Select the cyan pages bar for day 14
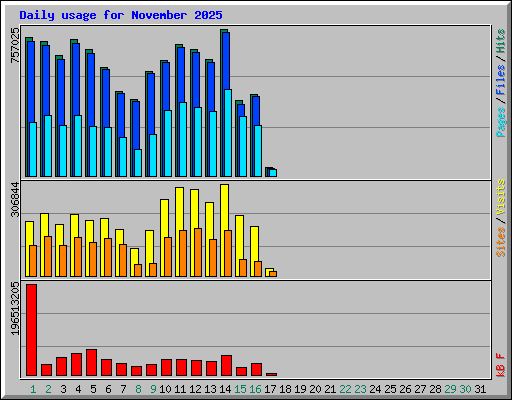Screen dimensions: 512x400 coord(228,133)
